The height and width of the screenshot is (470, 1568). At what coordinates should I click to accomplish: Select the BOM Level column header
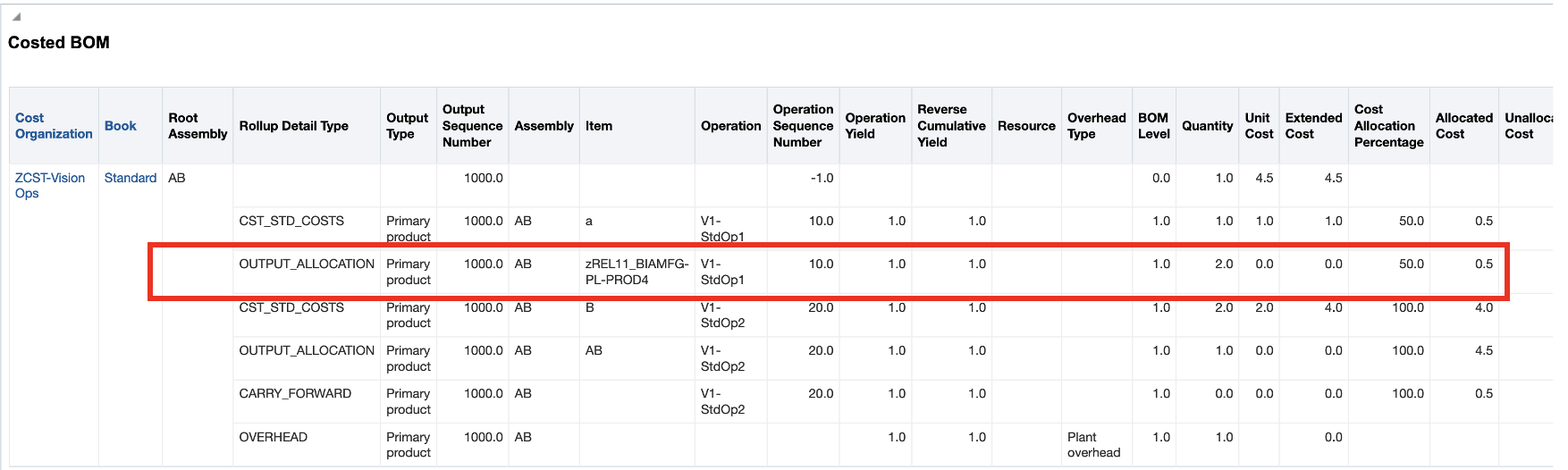point(1153,126)
